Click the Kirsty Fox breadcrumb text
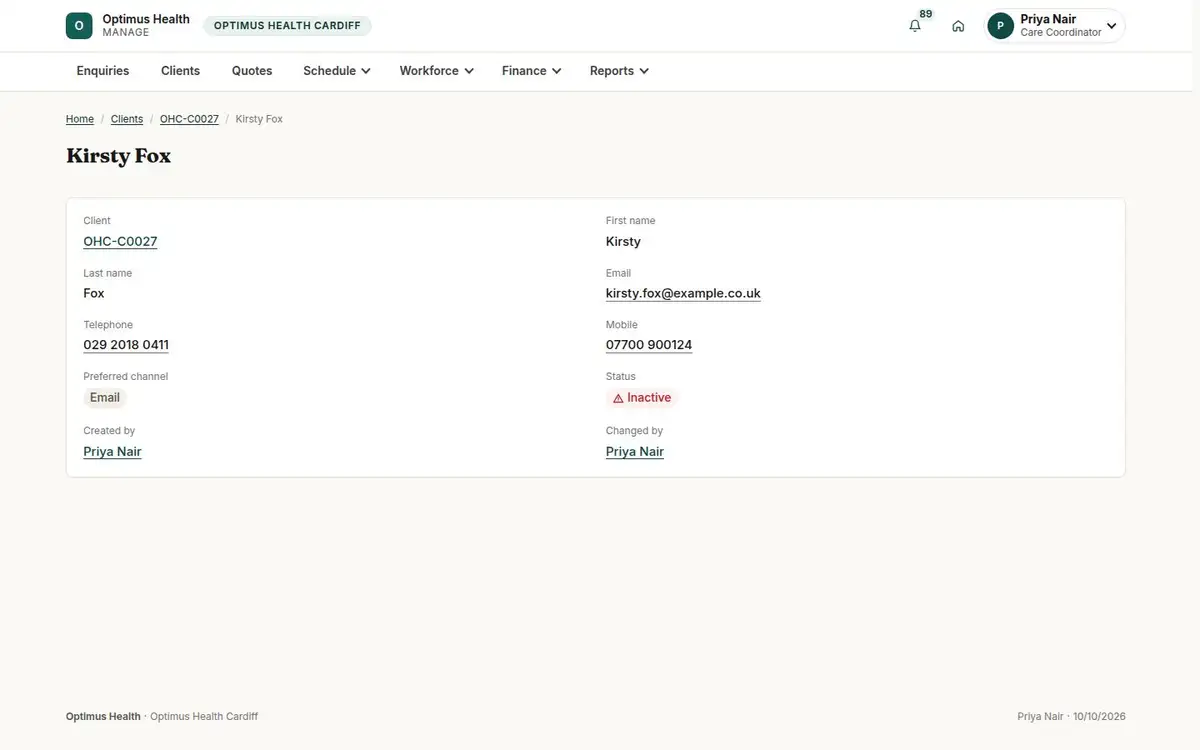This screenshot has width=1200, height=750. 259,119
